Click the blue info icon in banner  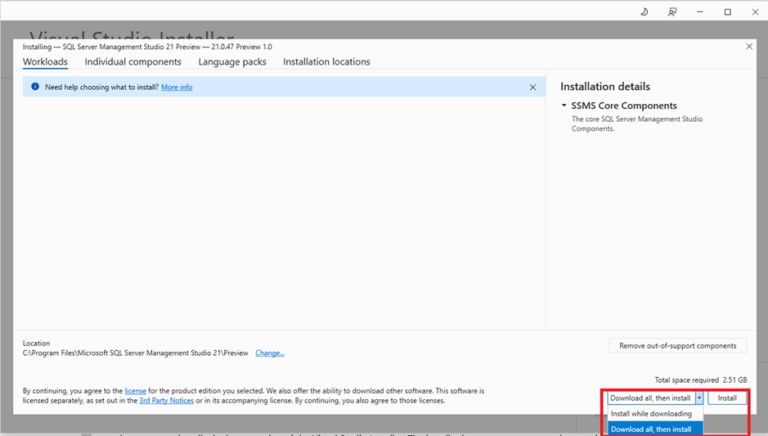[x=35, y=87]
